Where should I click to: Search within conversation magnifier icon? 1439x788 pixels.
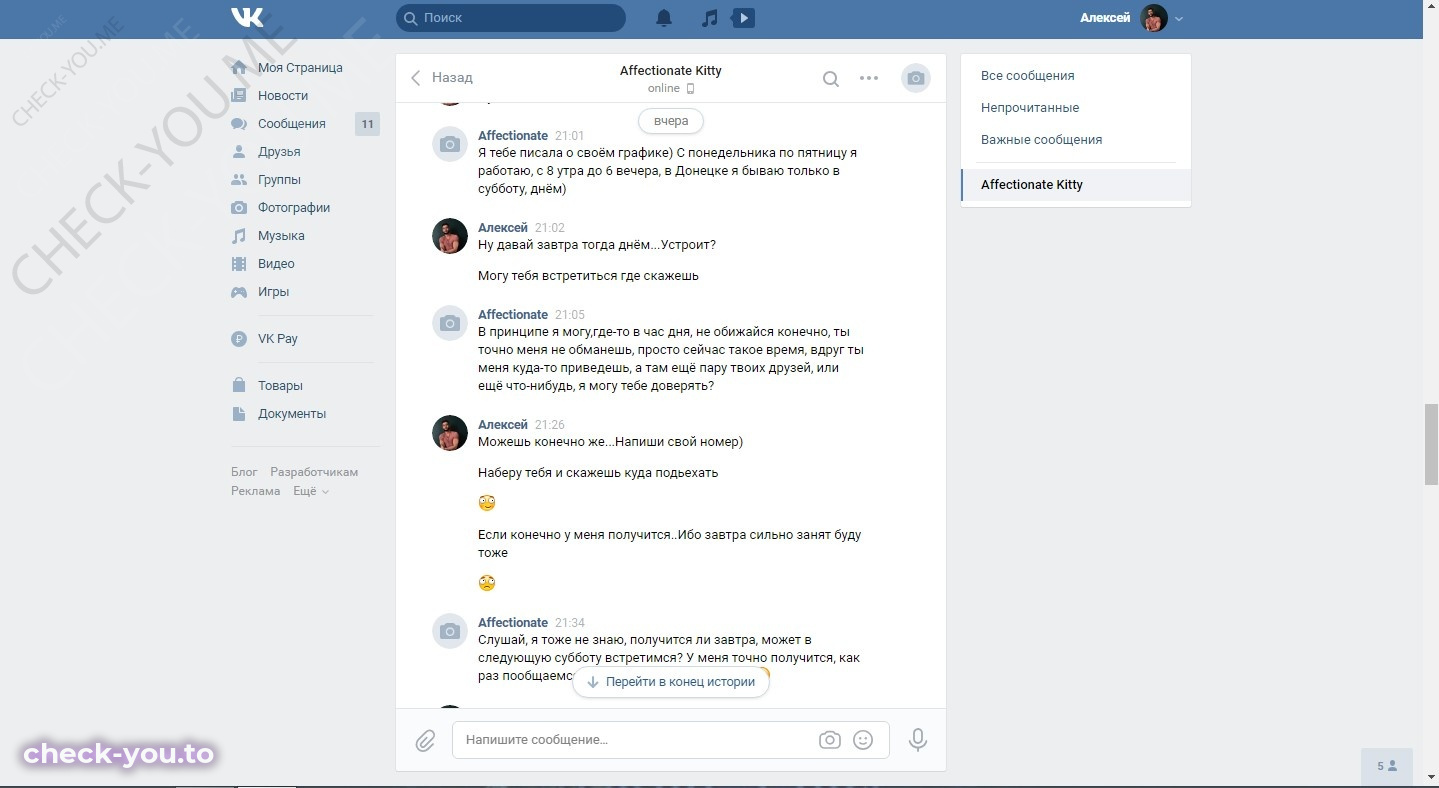831,78
